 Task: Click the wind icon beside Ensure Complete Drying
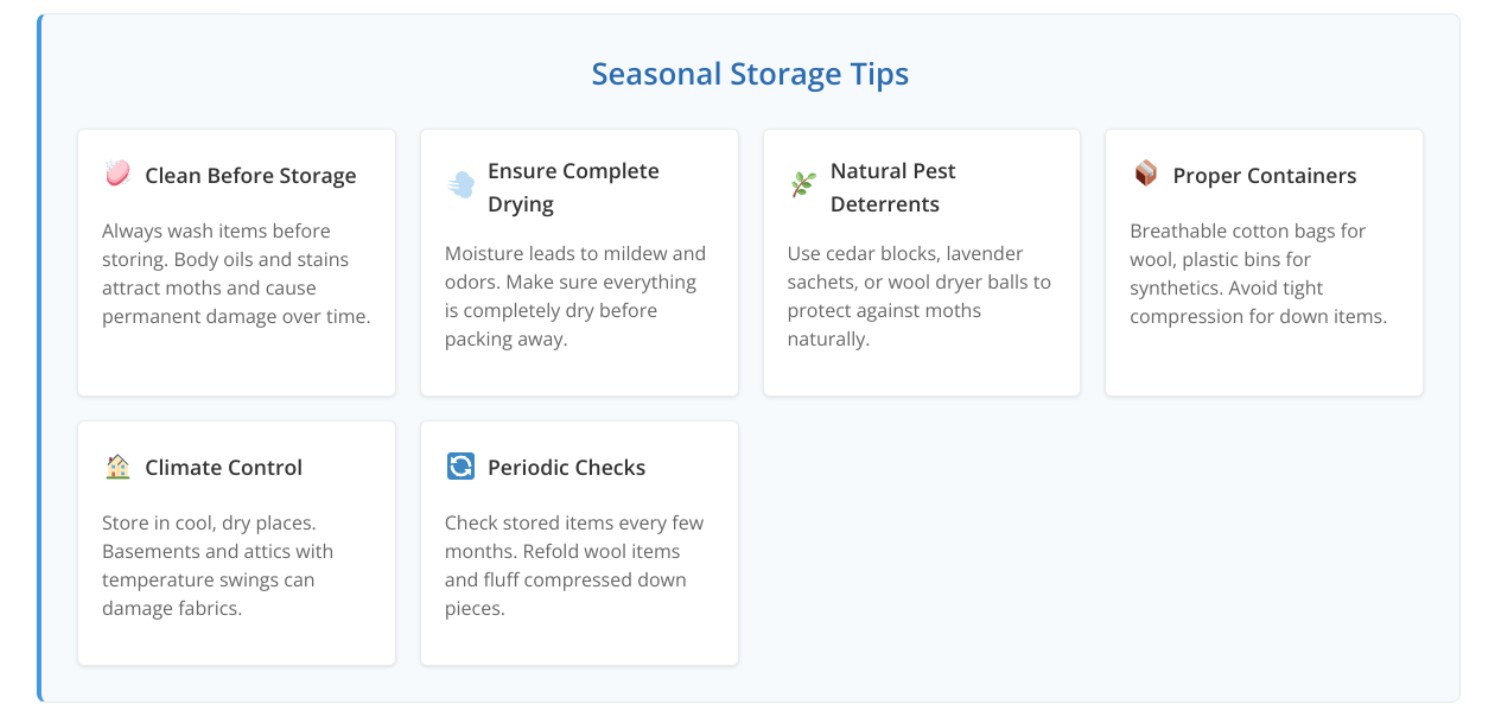(x=461, y=185)
